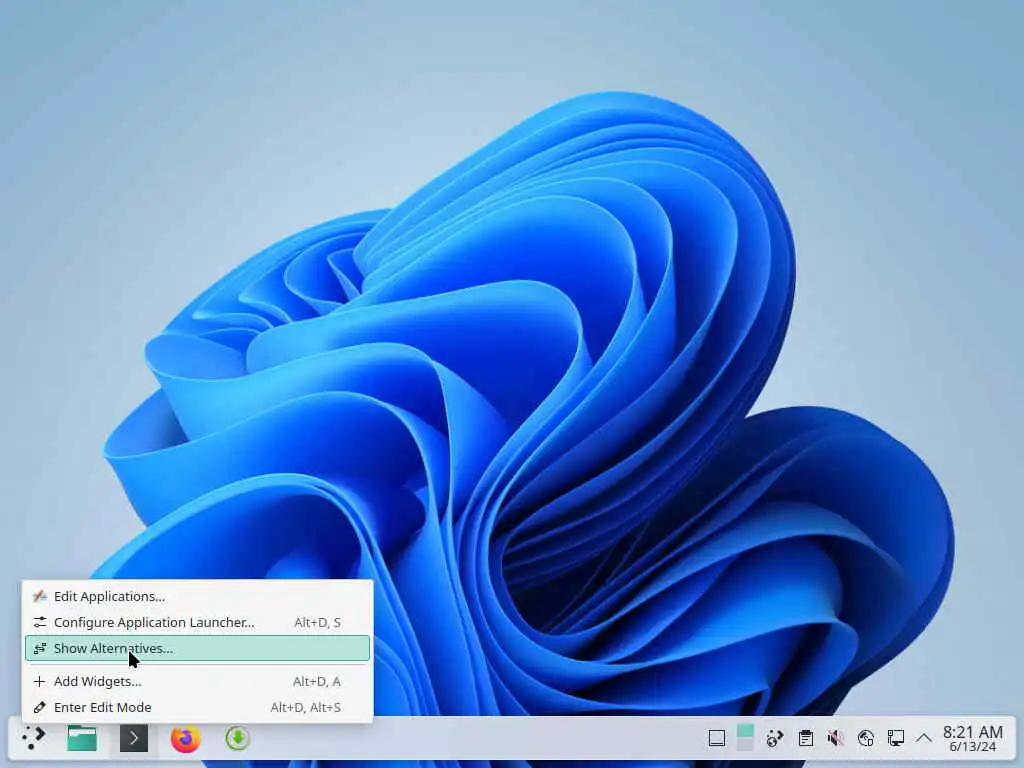This screenshot has width=1024, height=768.
Task: Click the icon beside Show Alternatives
Action: 39,648
